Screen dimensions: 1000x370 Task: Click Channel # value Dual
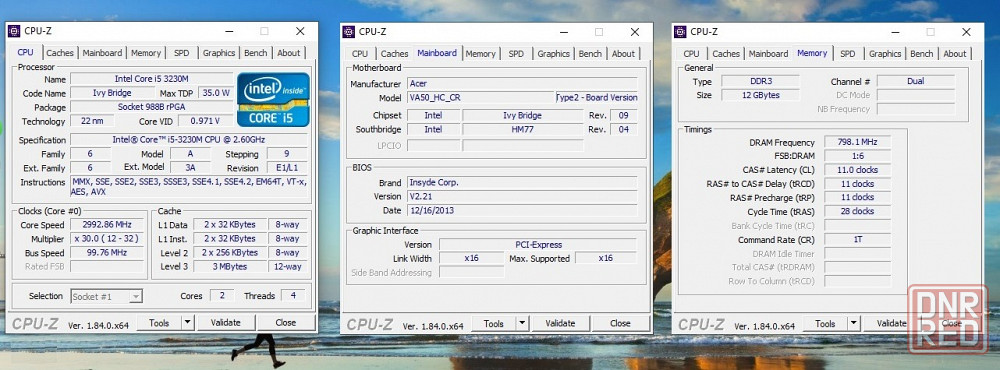(x=916, y=81)
